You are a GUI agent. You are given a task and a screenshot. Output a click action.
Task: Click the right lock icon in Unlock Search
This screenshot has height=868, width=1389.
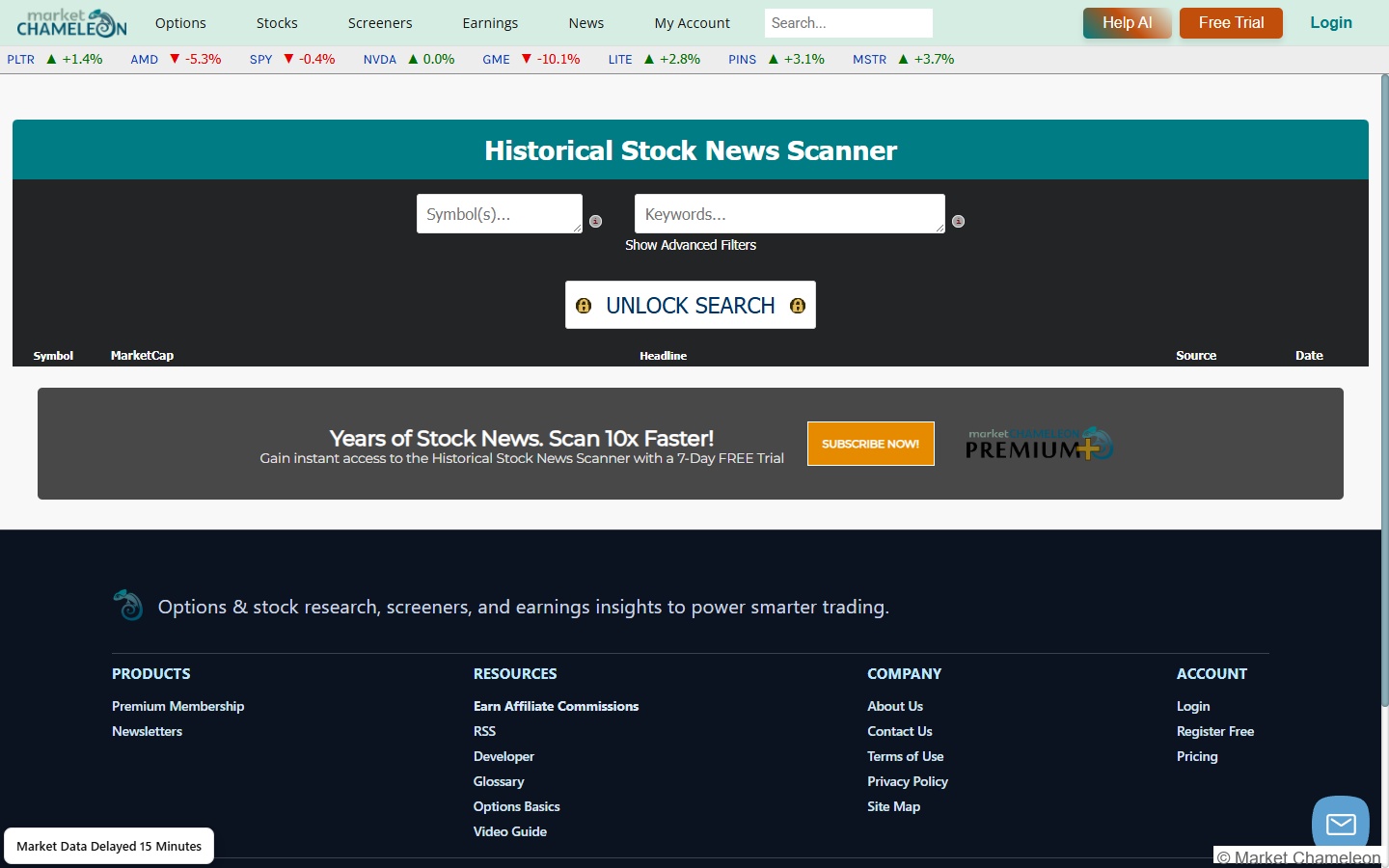(x=798, y=306)
